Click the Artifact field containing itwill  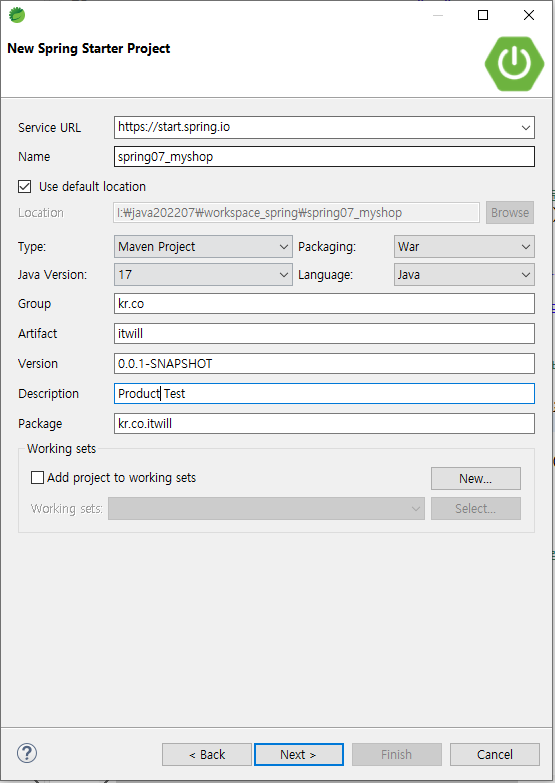pyautogui.click(x=324, y=334)
